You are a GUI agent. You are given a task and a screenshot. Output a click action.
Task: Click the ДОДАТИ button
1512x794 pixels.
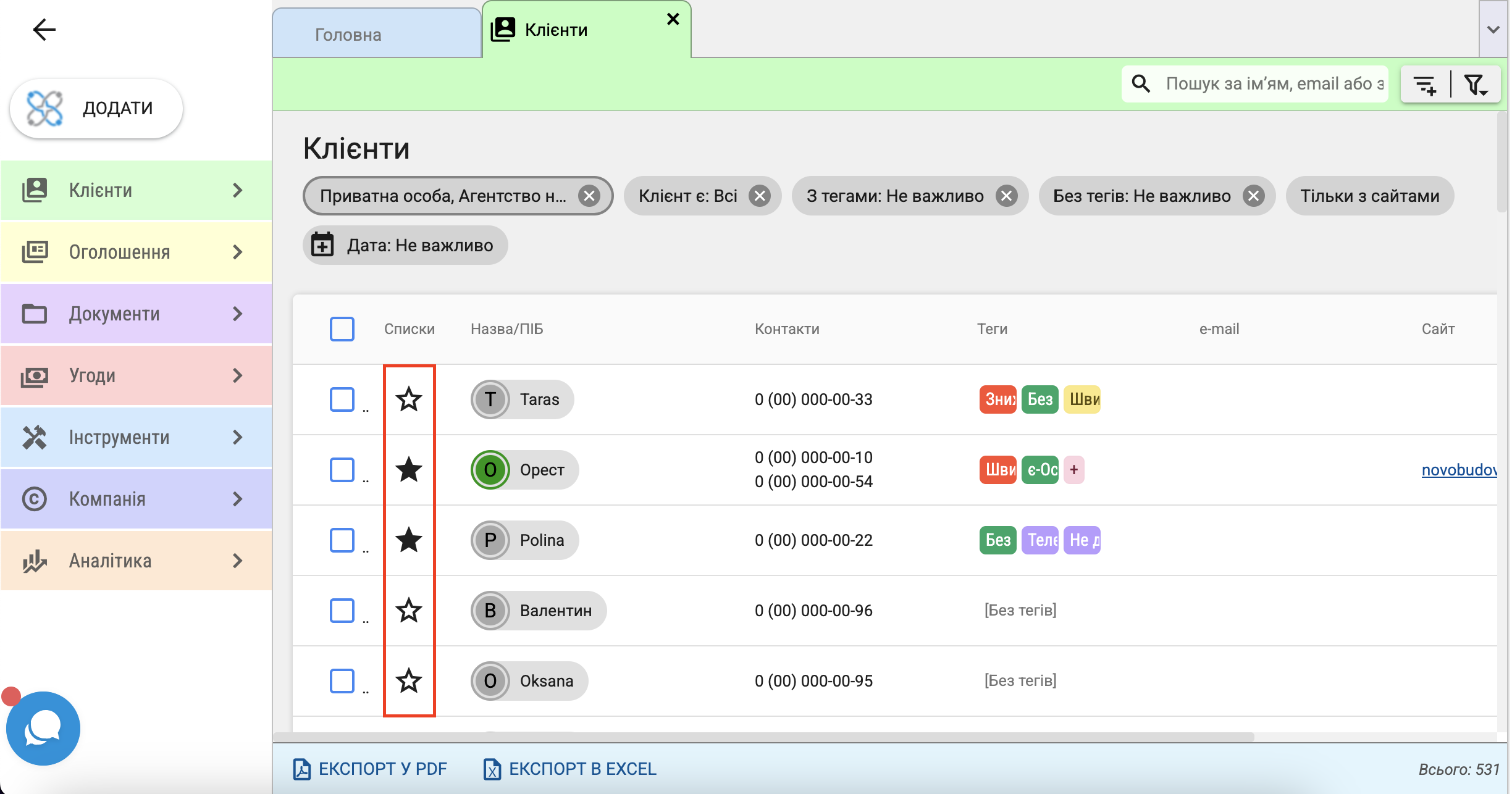pyautogui.click(x=96, y=108)
